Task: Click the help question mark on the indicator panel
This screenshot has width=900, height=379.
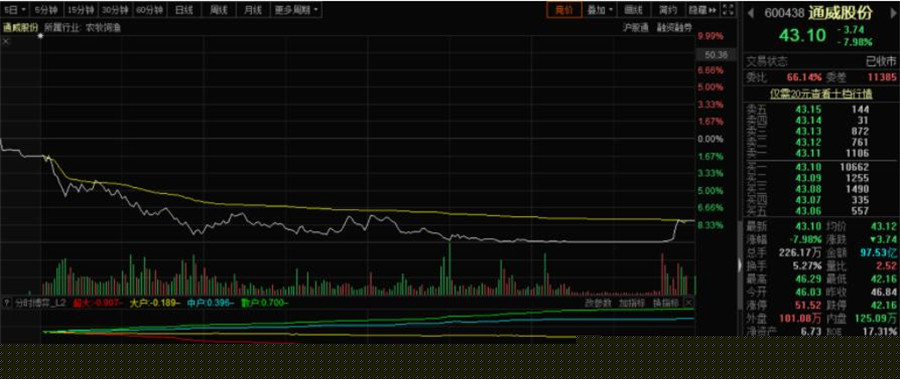Action: [x=6, y=303]
